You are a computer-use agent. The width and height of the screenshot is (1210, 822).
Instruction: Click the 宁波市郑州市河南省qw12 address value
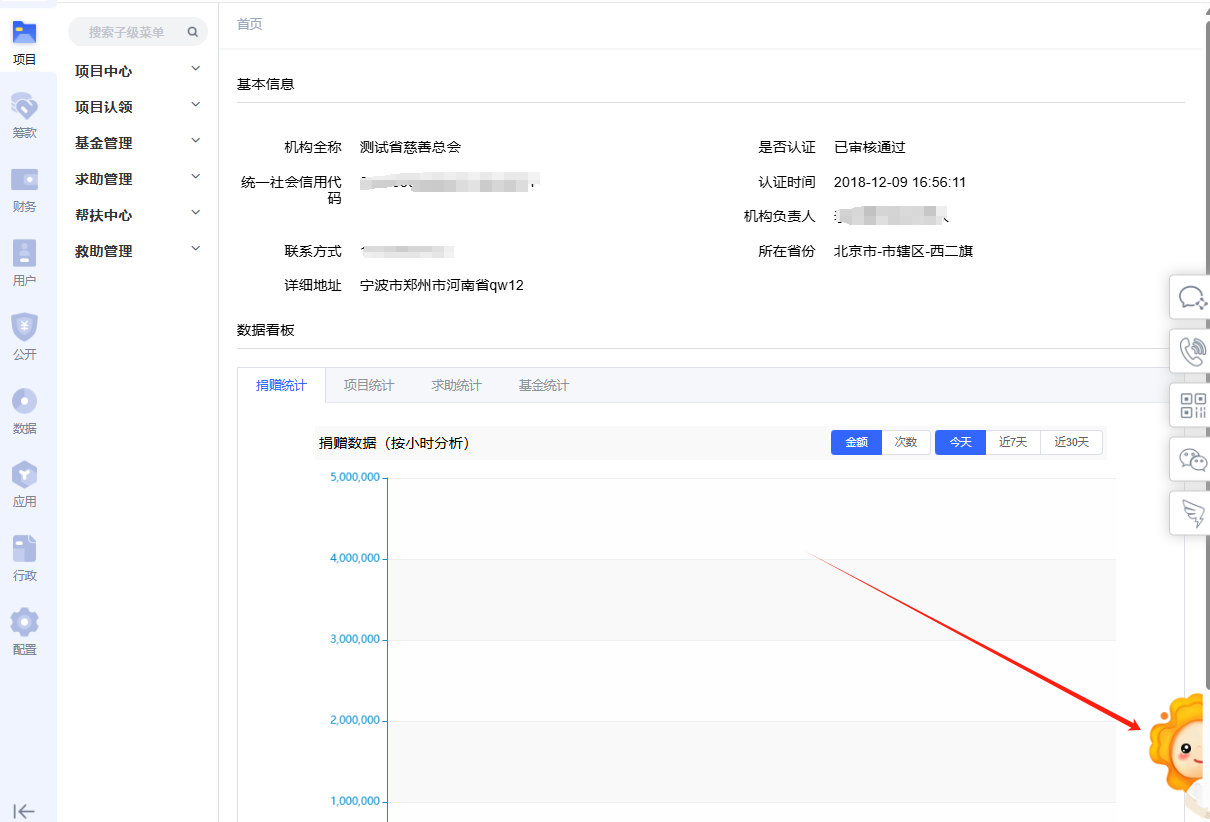click(442, 285)
